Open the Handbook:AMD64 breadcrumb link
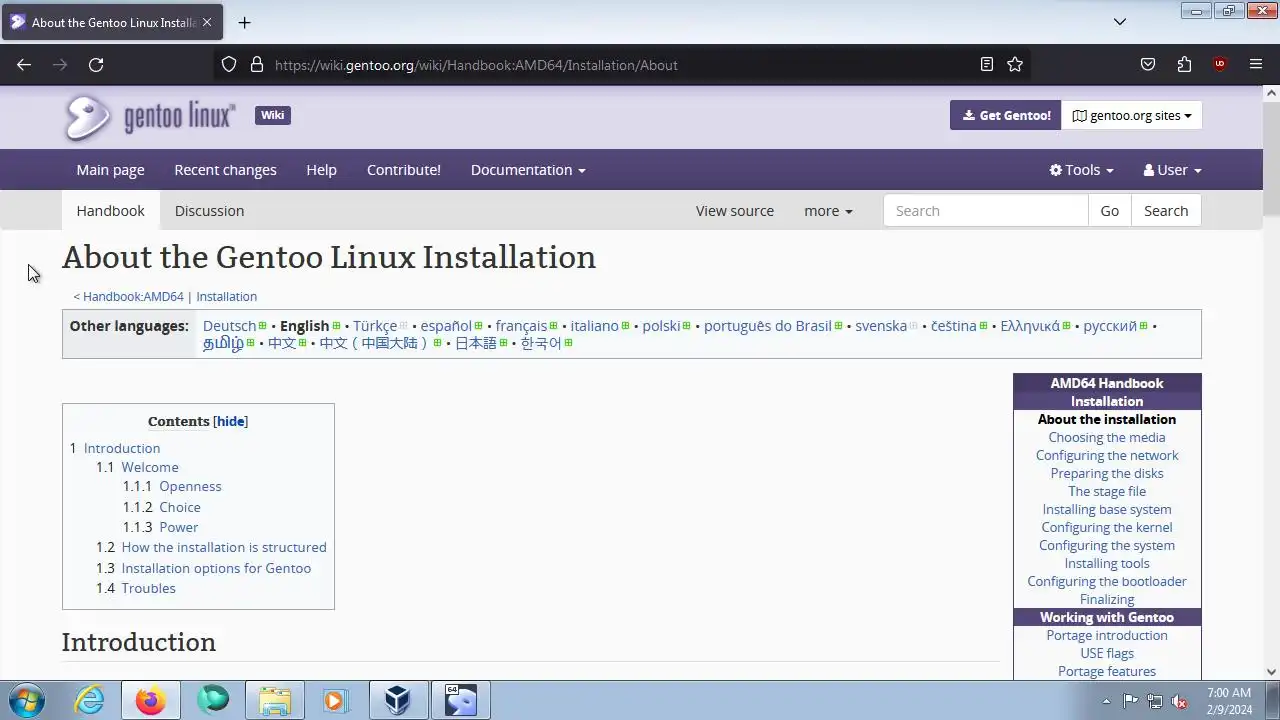Viewport: 1280px width, 720px height. point(133,297)
